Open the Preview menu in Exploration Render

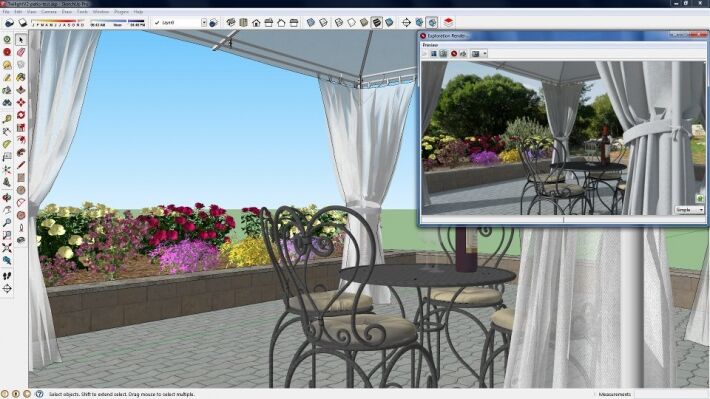click(x=430, y=45)
